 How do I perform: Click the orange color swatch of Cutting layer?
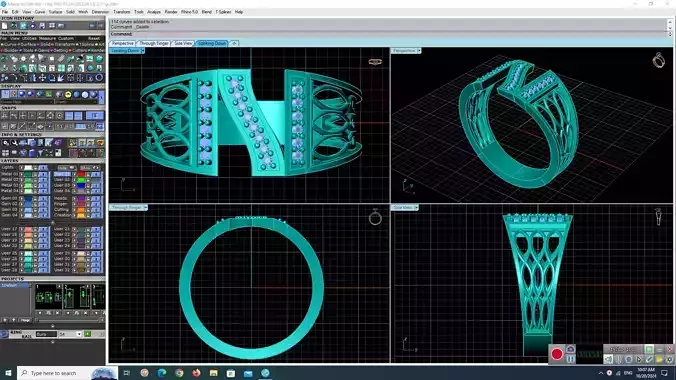(x=81, y=209)
